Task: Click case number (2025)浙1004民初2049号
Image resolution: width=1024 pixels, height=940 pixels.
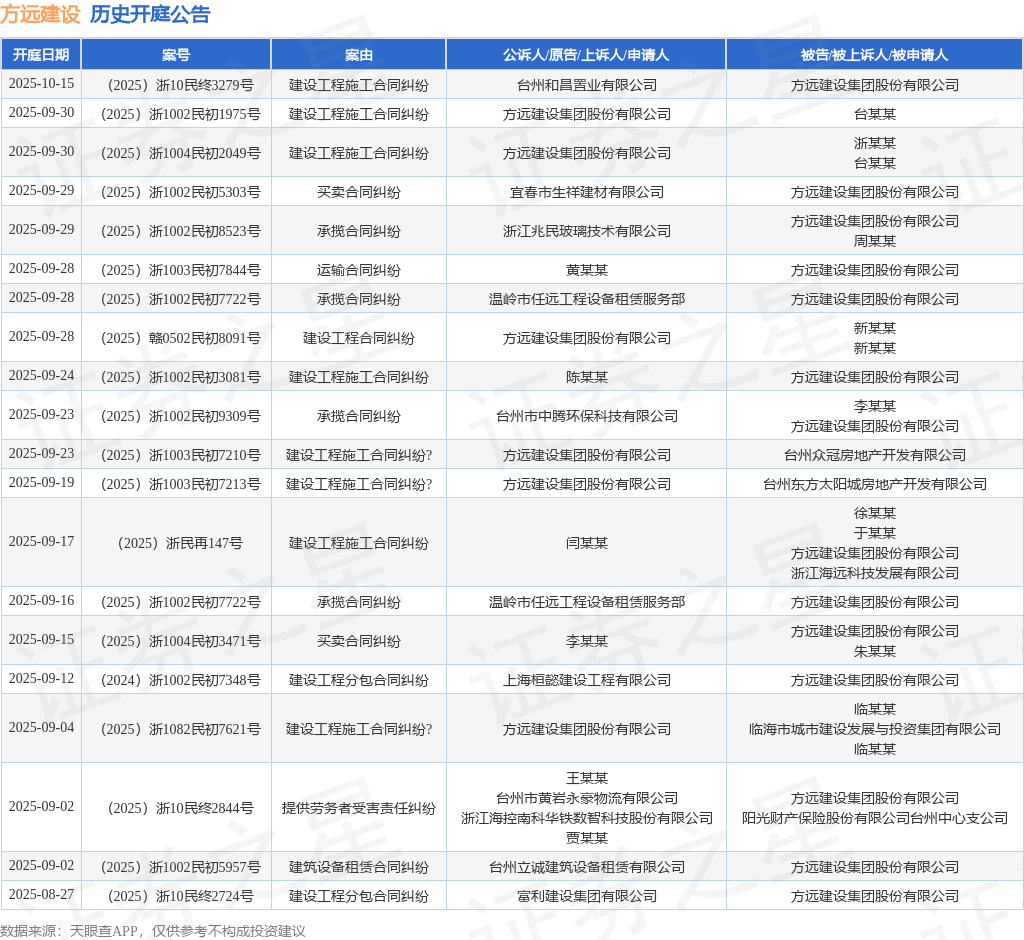Action: [180, 154]
